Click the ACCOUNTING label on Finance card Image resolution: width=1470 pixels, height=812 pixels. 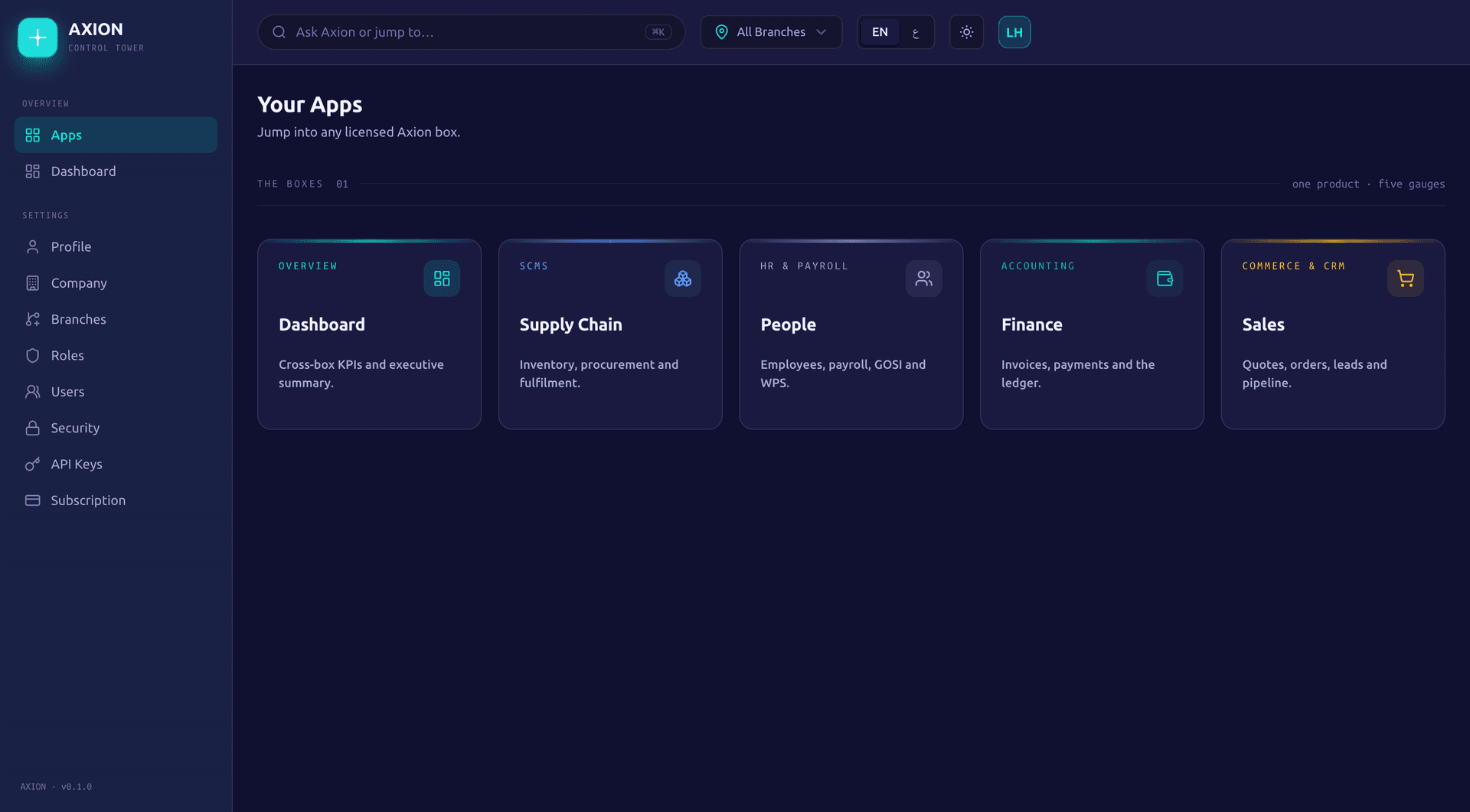pyautogui.click(x=1037, y=266)
